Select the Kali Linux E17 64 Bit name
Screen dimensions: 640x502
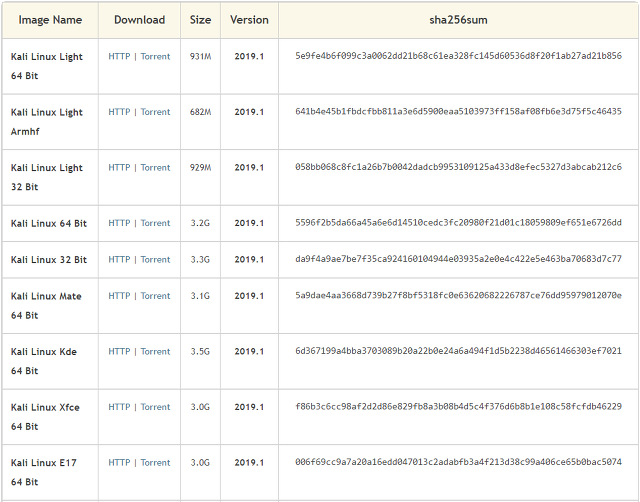(x=44, y=472)
